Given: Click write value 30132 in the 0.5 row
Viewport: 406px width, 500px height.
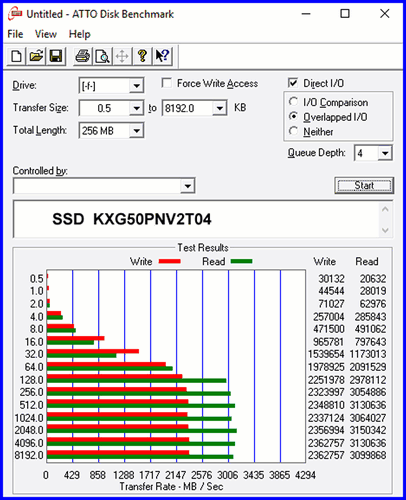Looking at the screenshot, I should [x=331, y=279].
